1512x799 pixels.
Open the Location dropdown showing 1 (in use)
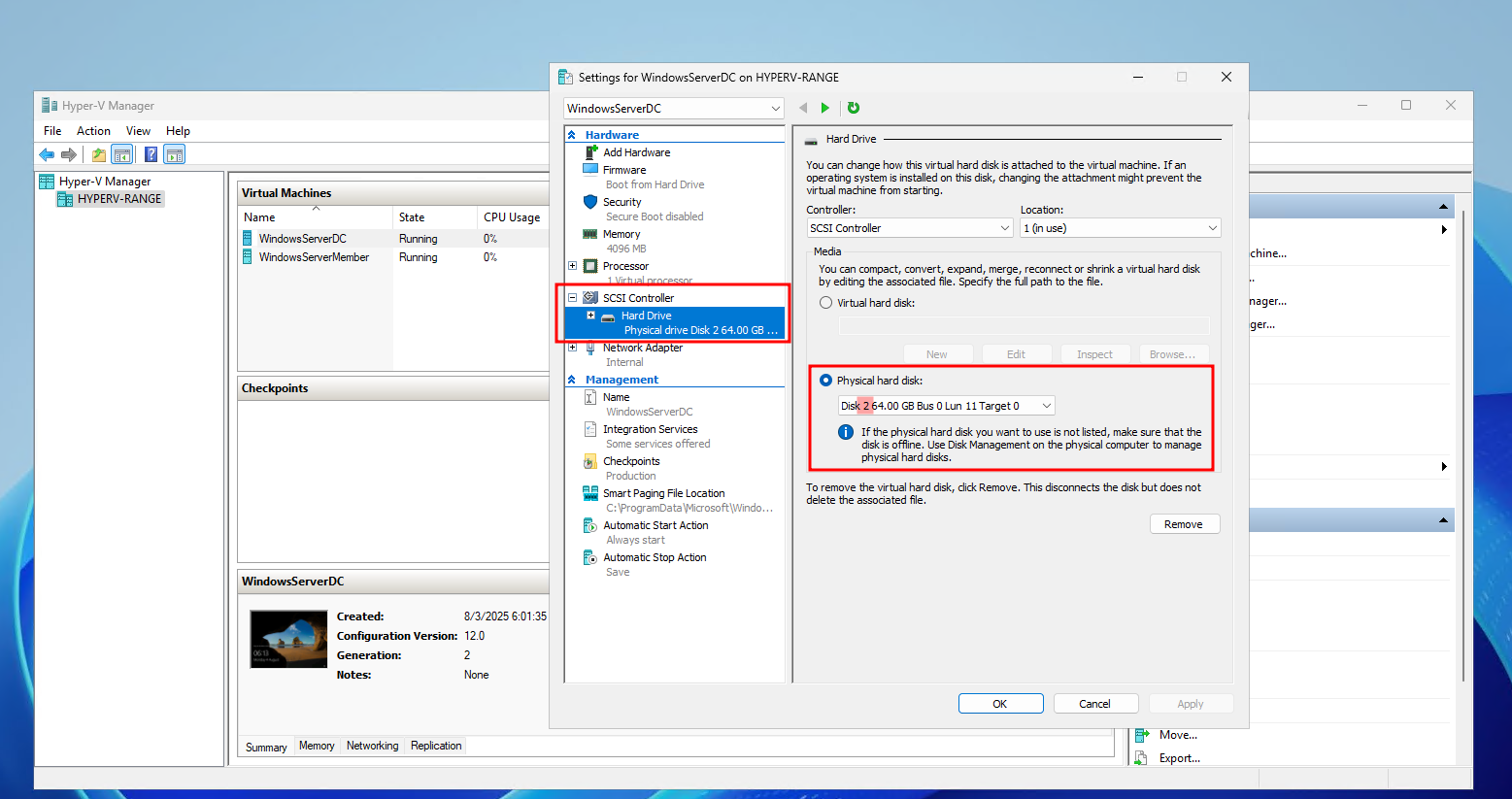pos(1121,228)
